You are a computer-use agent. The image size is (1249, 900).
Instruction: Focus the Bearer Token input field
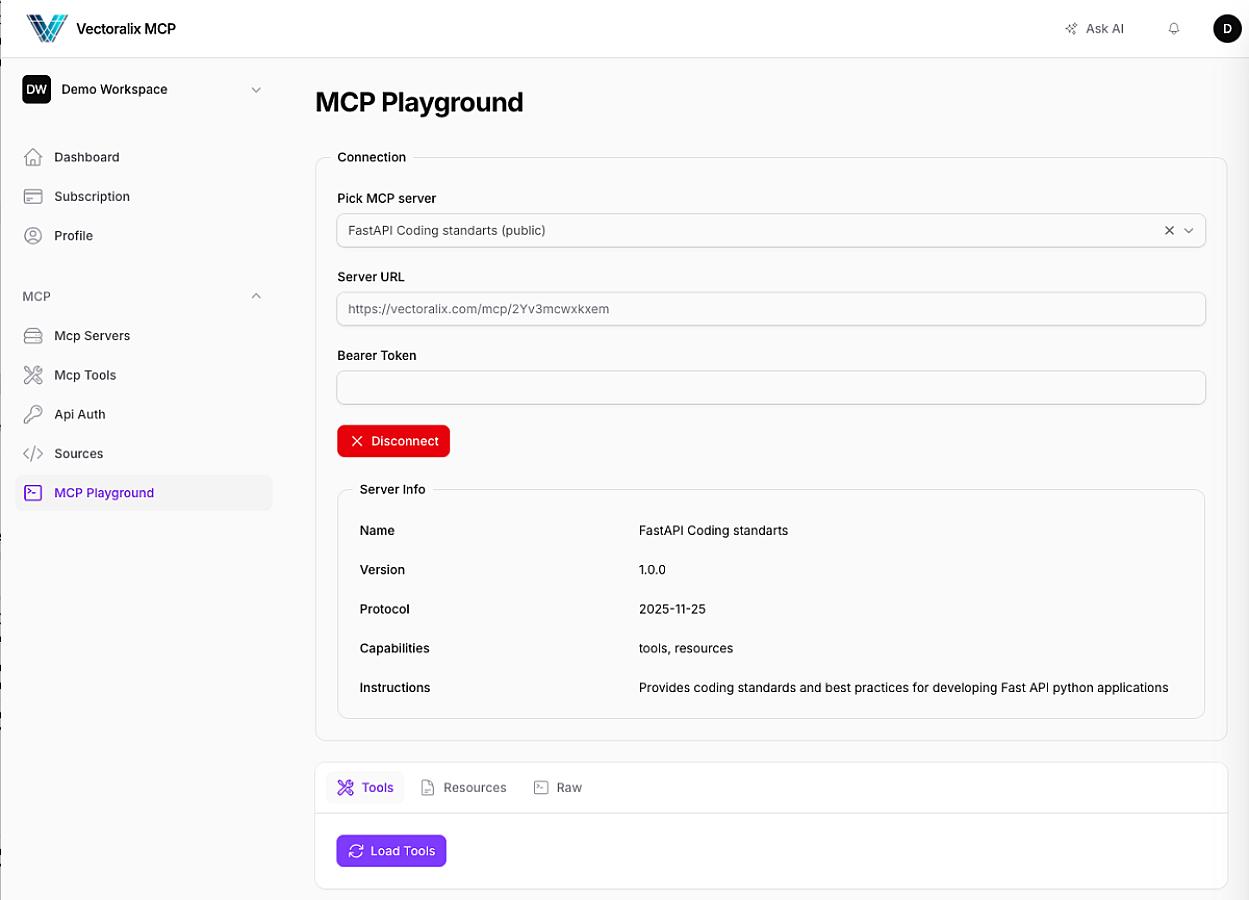pos(771,388)
